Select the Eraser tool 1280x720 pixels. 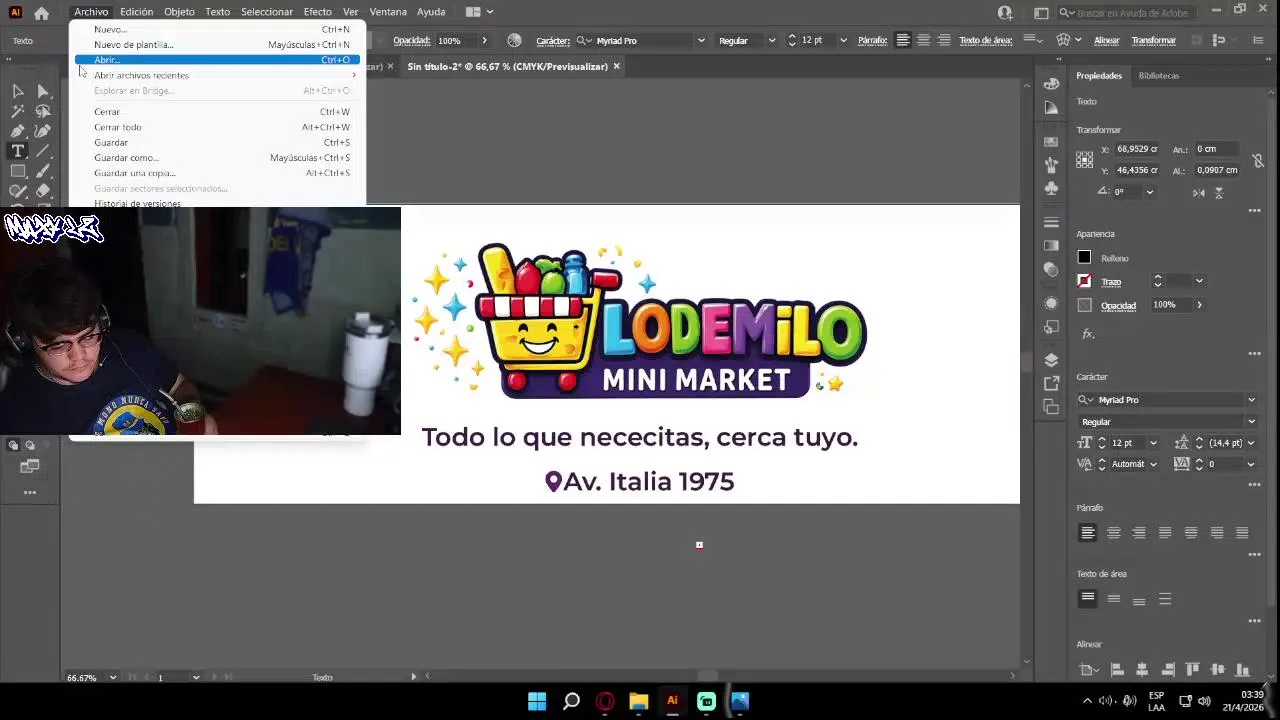click(x=43, y=191)
